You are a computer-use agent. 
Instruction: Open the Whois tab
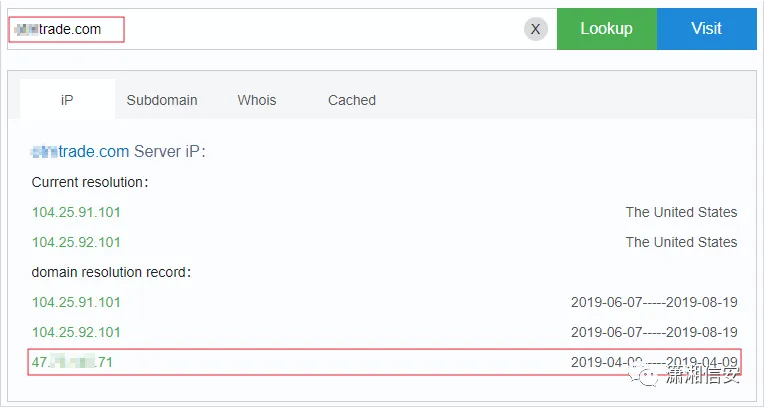(257, 100)
